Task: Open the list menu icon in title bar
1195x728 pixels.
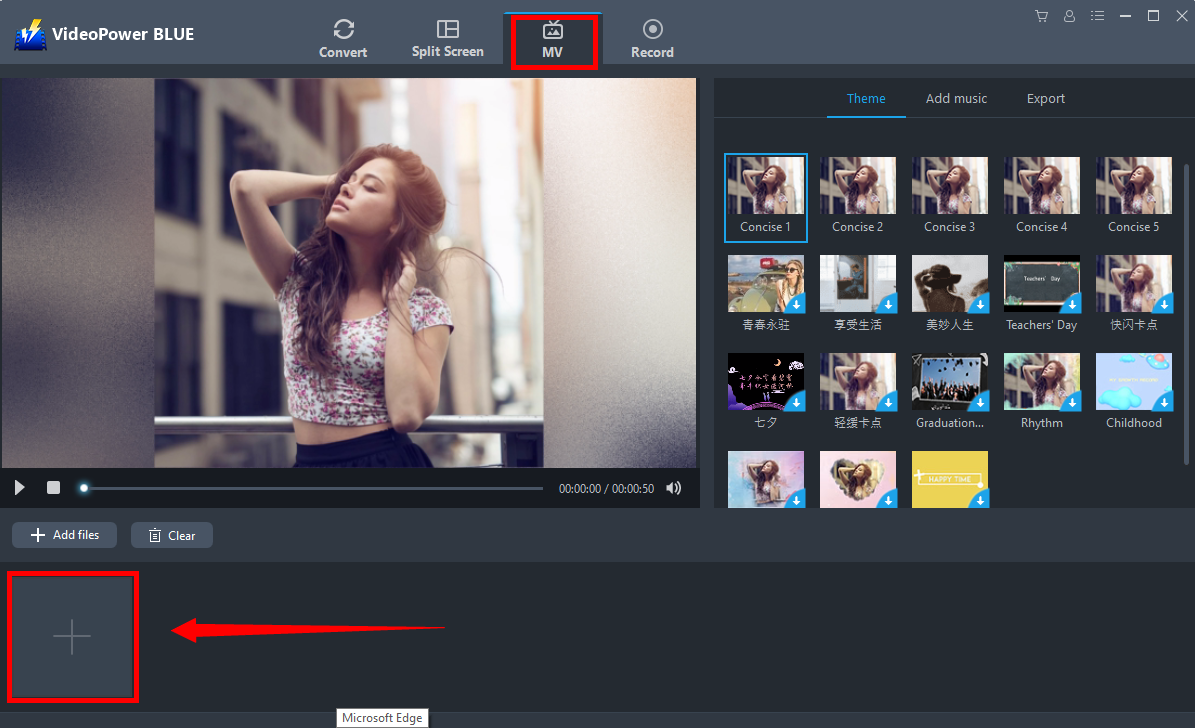Action: tap(1099, 16)
